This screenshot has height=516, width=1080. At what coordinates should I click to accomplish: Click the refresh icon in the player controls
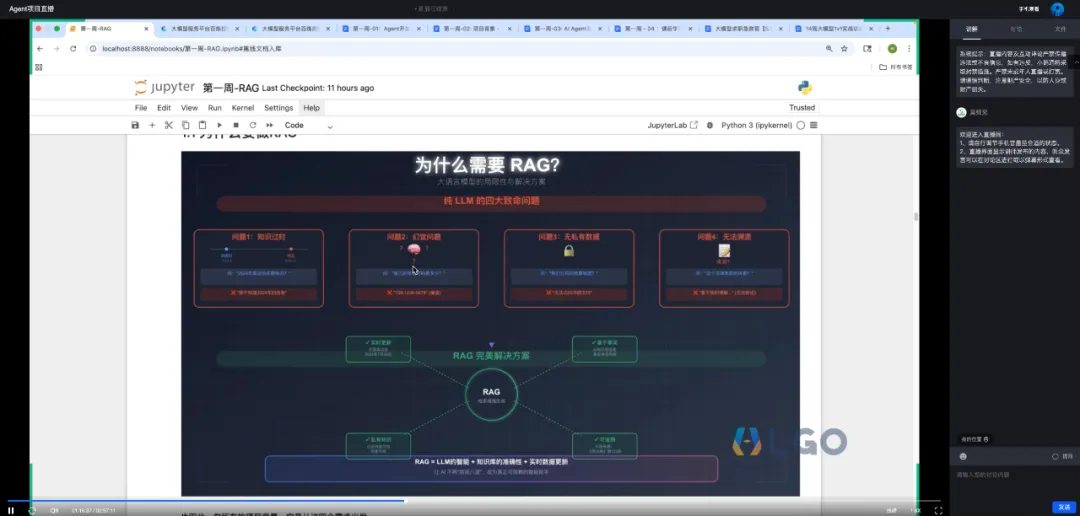tap(32, 510)
